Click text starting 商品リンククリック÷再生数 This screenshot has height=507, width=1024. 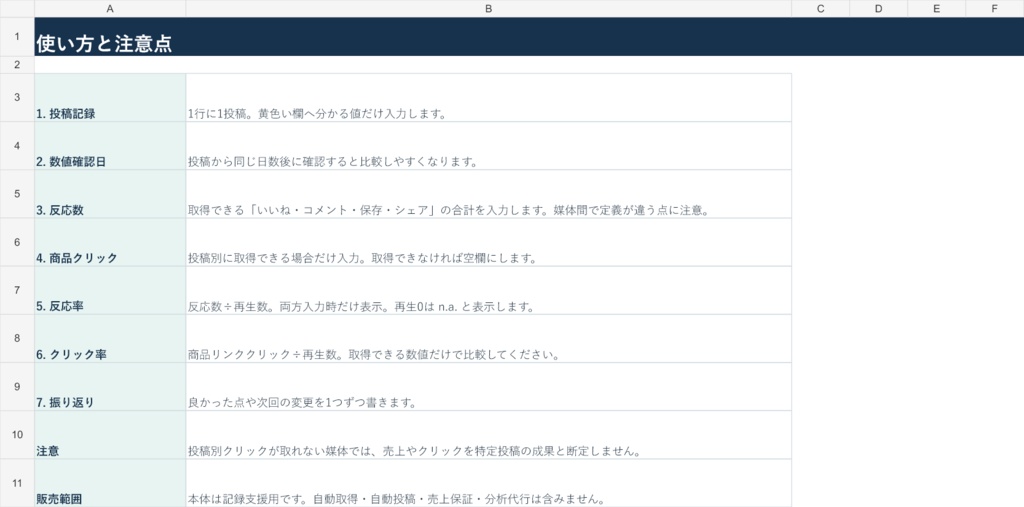pyautogui.click(x=374, y=355)
